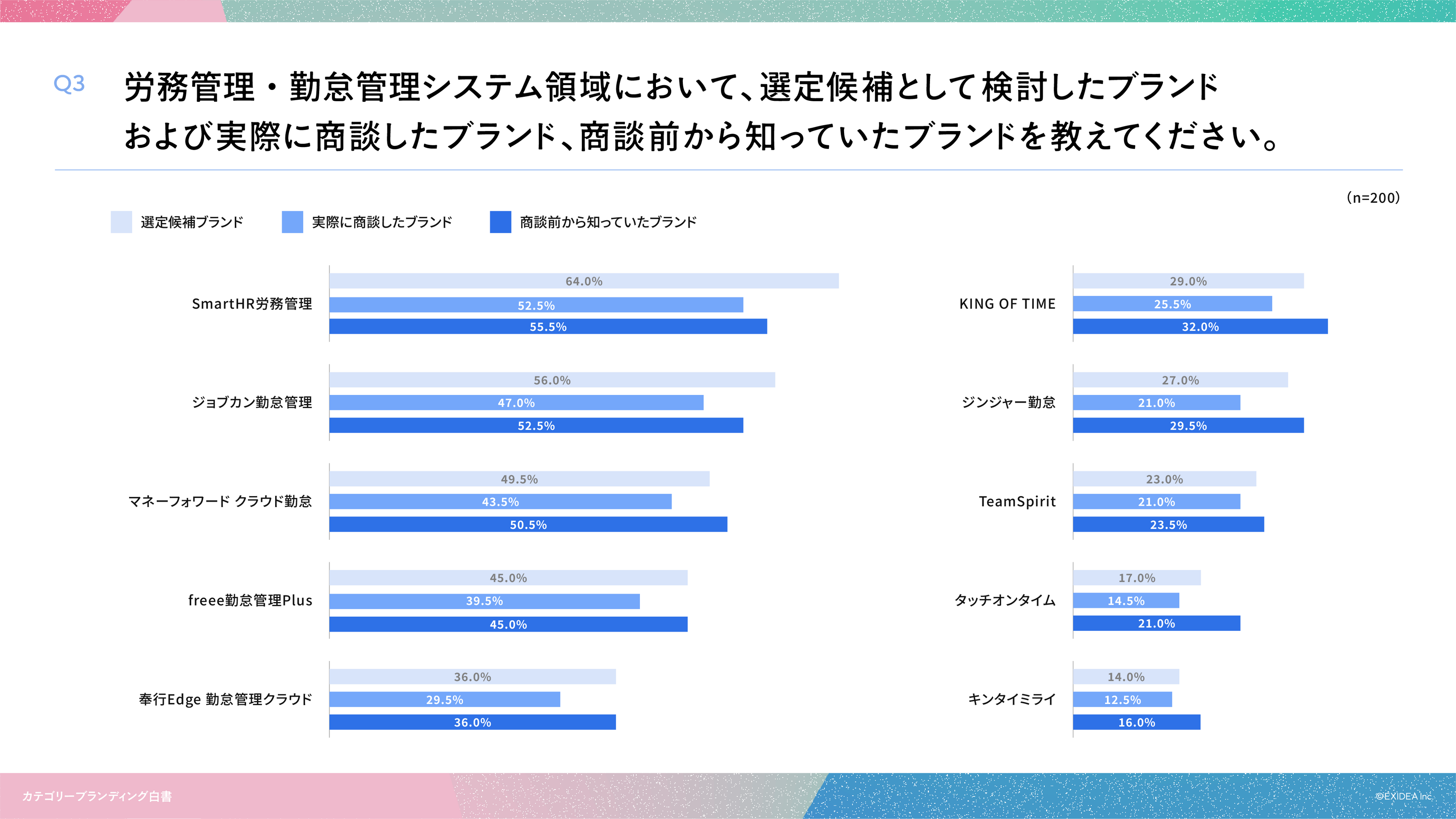Click the freee勤怠管理Plus 39.5% bar
Image resolution: width=1456 pixels, height=819 pixels.
click(484, 601)
